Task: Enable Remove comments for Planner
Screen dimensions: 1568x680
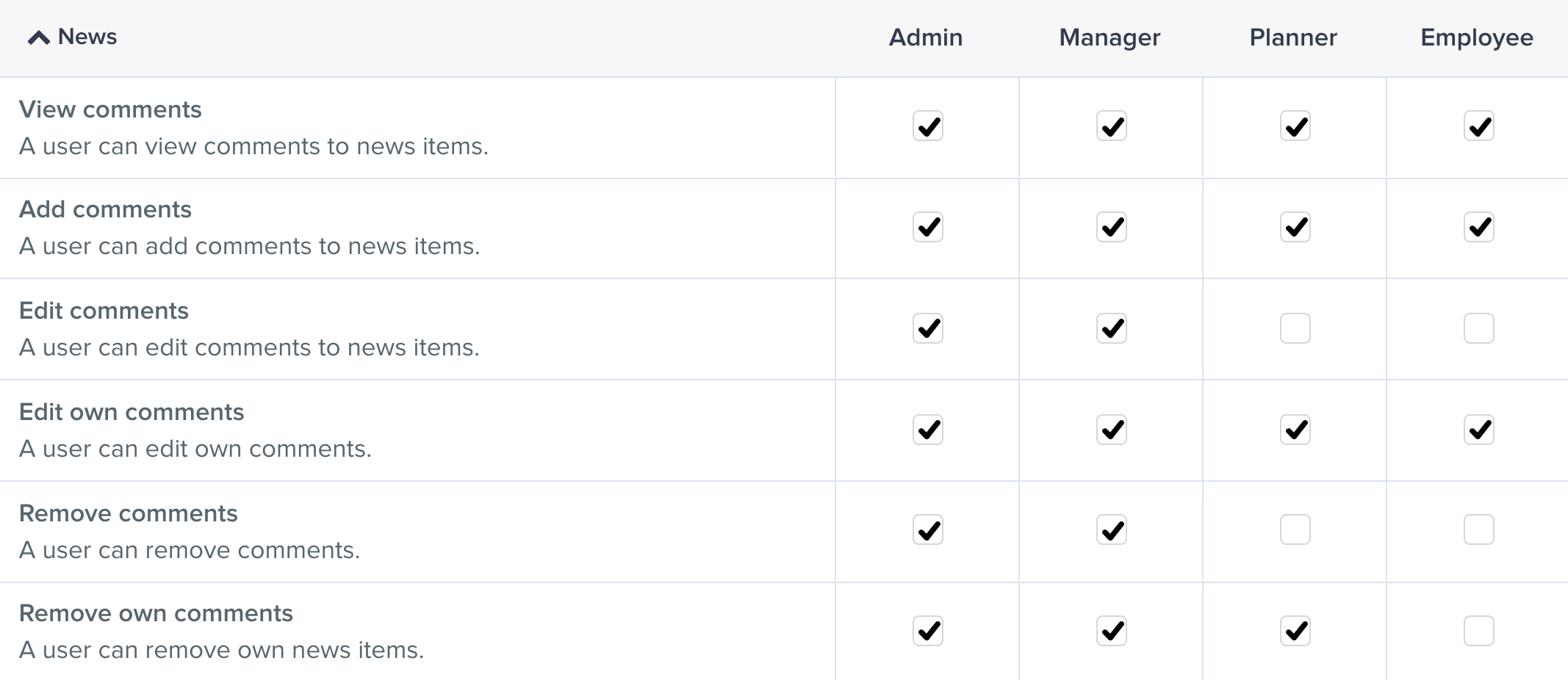Action: pos(1295,529)
